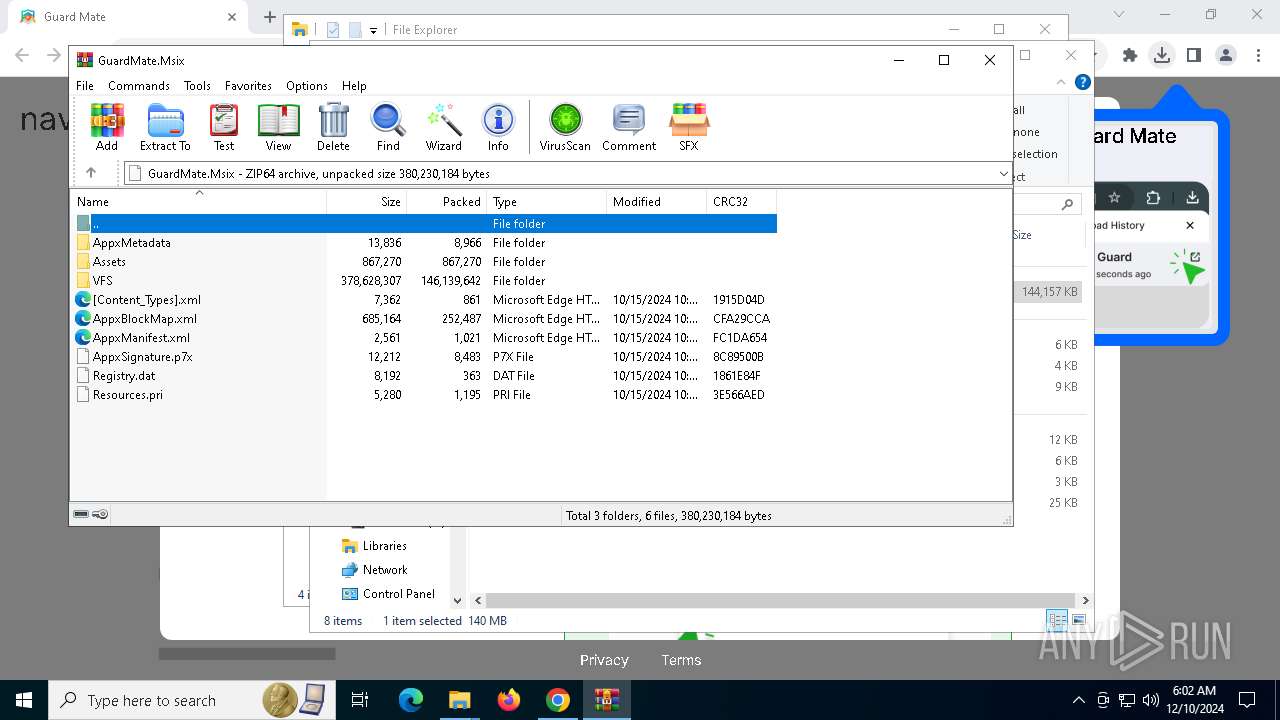Sort list by Size column header
The width and height of the screenshot is (1280, 720).
point(367,201)
